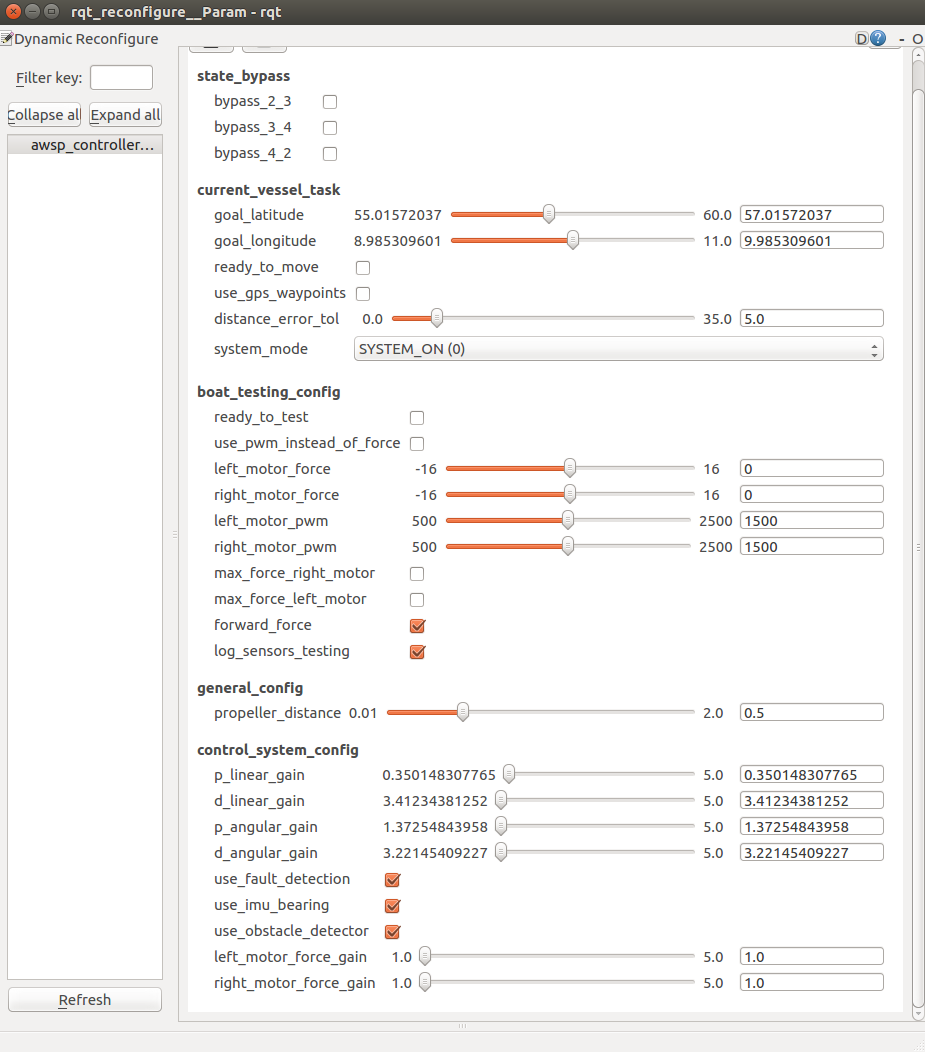
Task: Click the scrollbar down arrow at bottom right
Action: (918, 1014)
